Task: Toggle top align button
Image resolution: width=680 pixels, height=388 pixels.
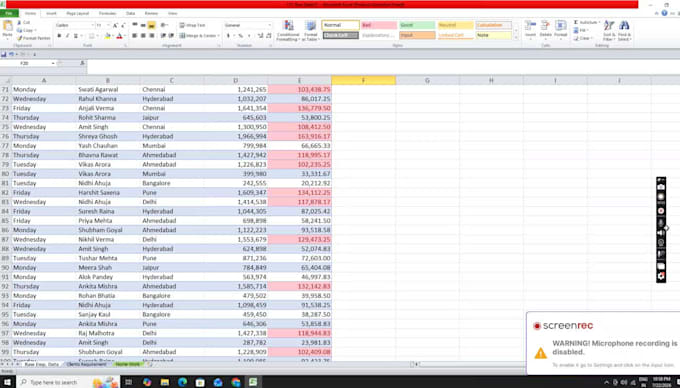Action: pyautogui.click(x=135, y=25)
